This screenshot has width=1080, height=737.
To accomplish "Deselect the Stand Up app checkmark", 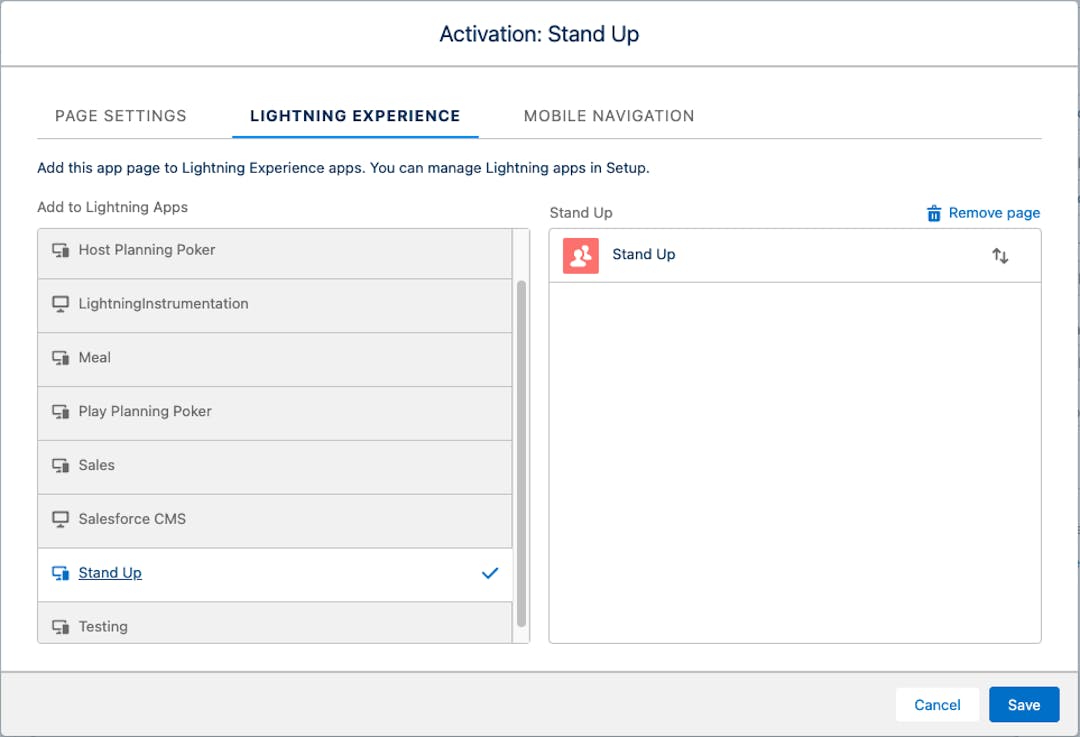I will click(x=489, y=573).
